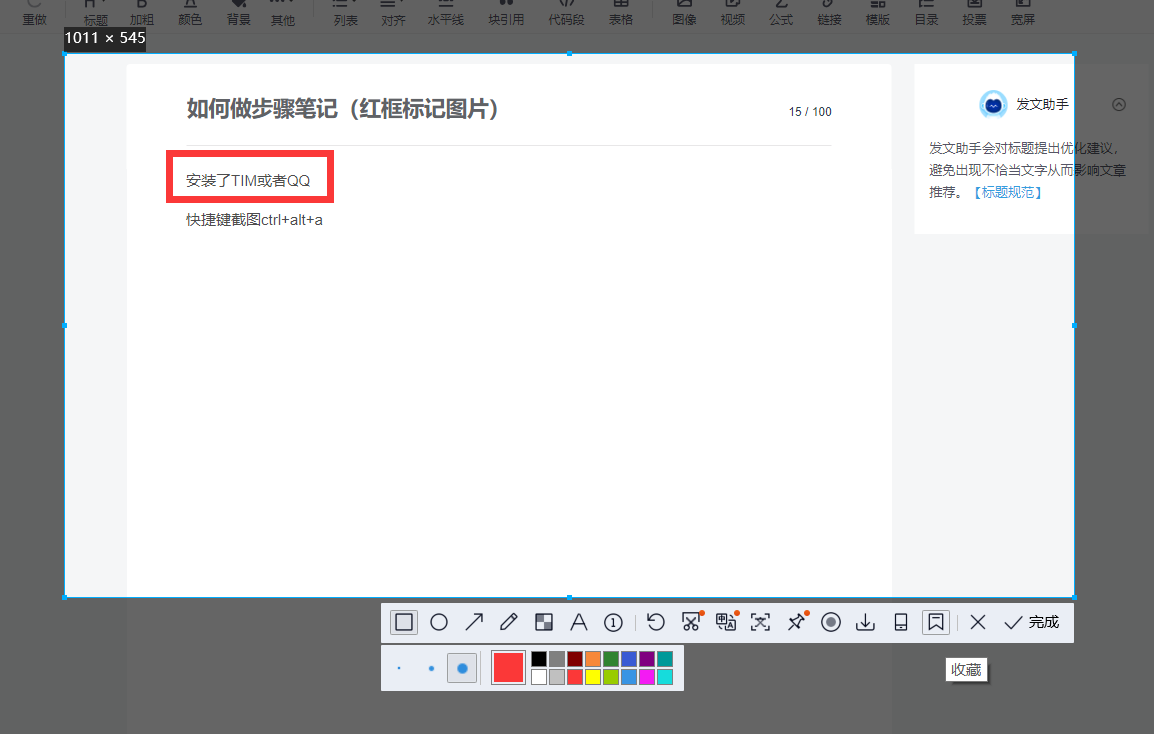Viewport: 1154px width, 734px height.
Task: Pick the black color swatch
Action: [539, 659]
